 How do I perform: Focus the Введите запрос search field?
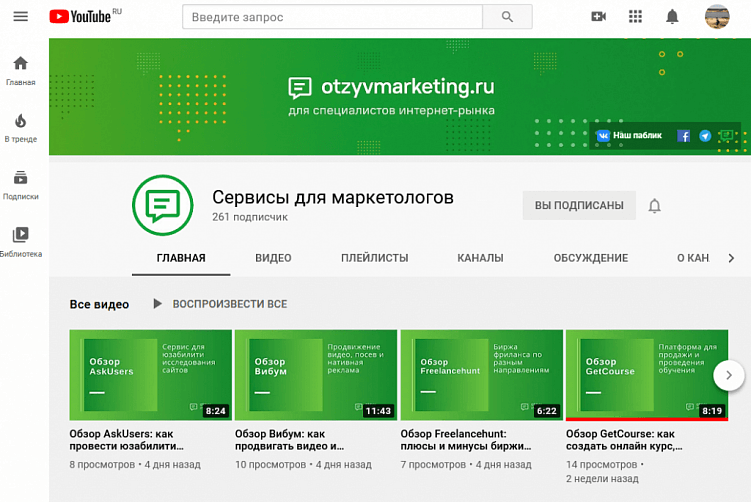(332, 17)
